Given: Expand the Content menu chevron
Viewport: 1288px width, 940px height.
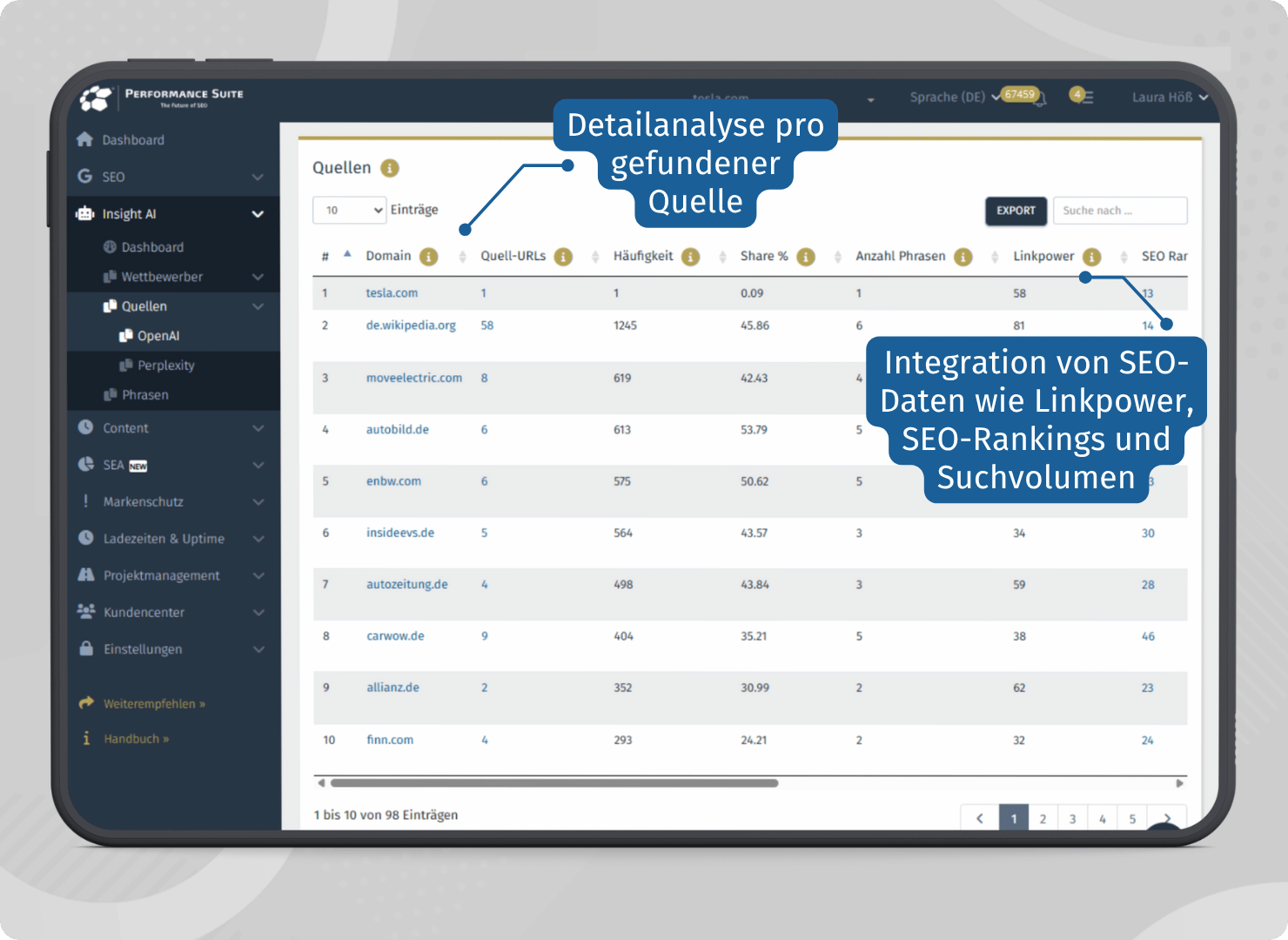Looking at the screenshot, I should 258,428.
